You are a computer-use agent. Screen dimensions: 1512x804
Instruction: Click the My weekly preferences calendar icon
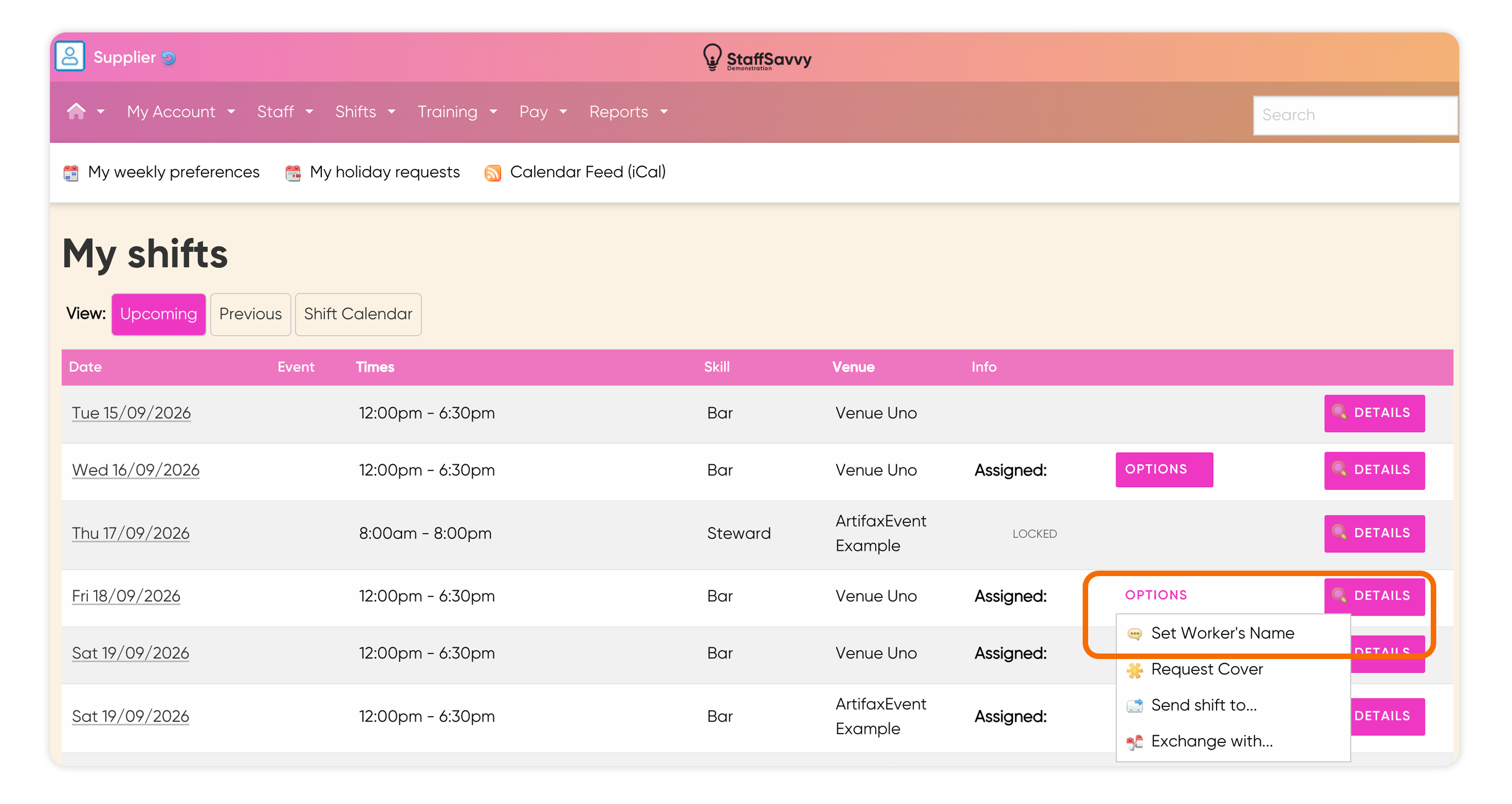coord(71,172)
